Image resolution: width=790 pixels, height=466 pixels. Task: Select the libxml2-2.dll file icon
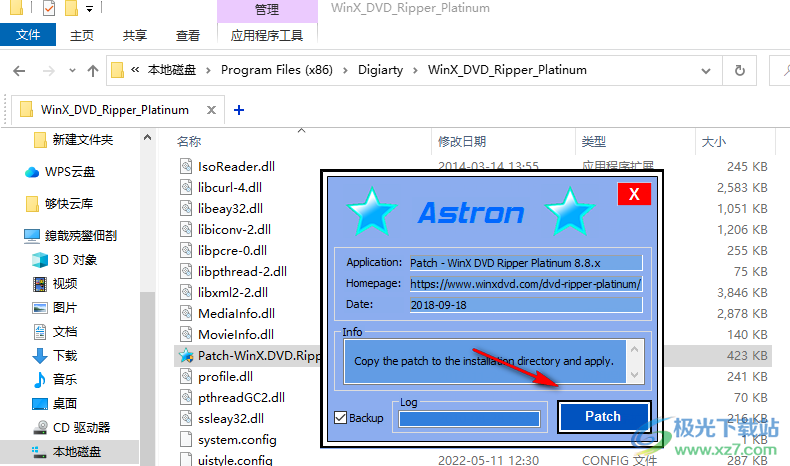pos(186,292)
